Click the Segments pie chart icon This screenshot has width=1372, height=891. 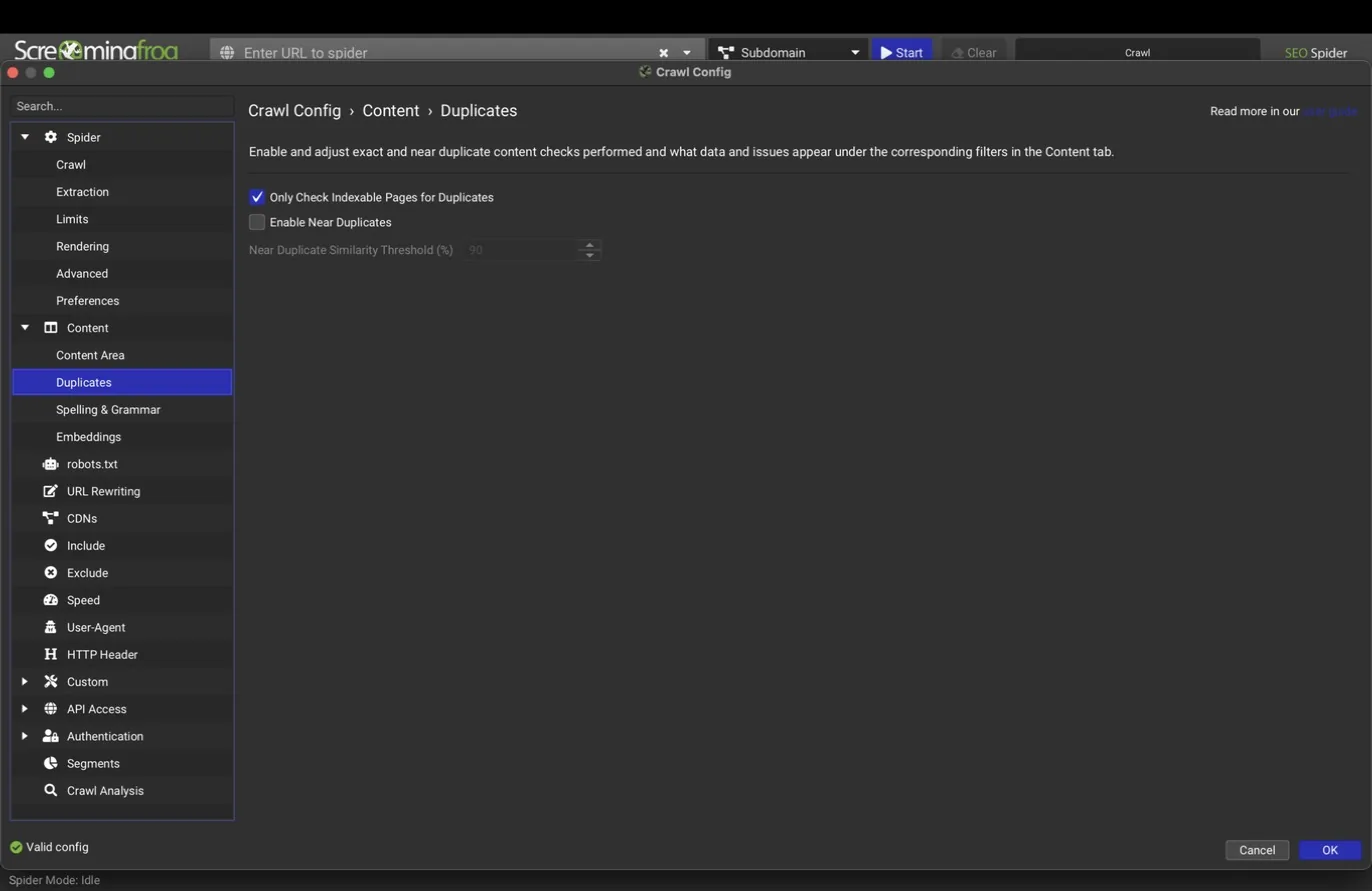click(x=50, y=763)
